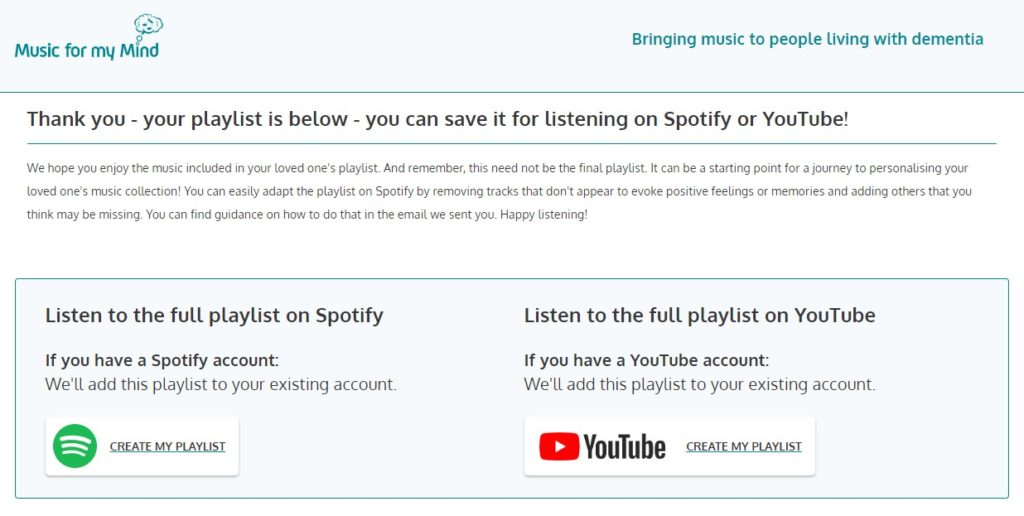Click the 'We hope you enjoy the music' paragraph

[x=499, y=191]
